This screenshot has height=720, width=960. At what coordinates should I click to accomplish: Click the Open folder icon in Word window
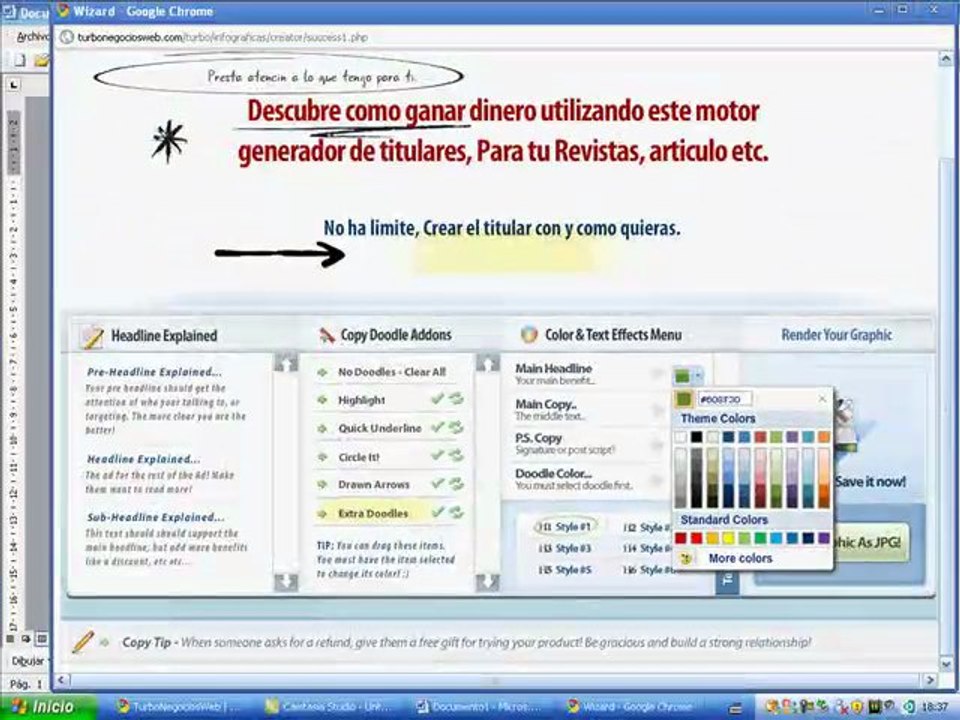coord(41,60)
